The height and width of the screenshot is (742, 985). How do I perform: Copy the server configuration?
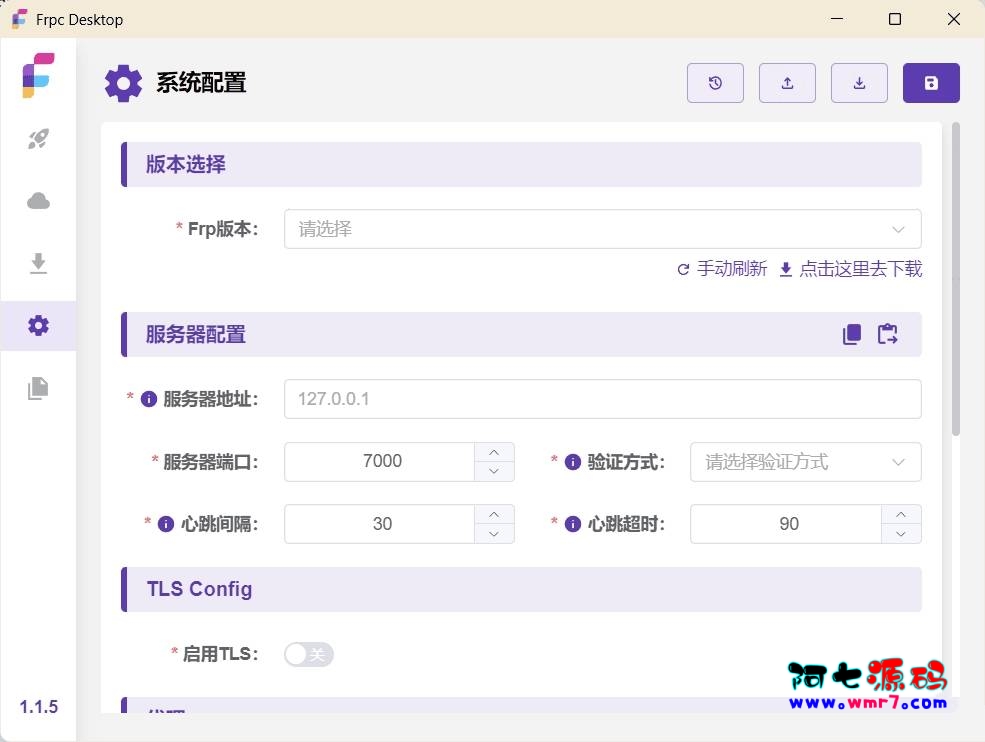coord(852,334)
